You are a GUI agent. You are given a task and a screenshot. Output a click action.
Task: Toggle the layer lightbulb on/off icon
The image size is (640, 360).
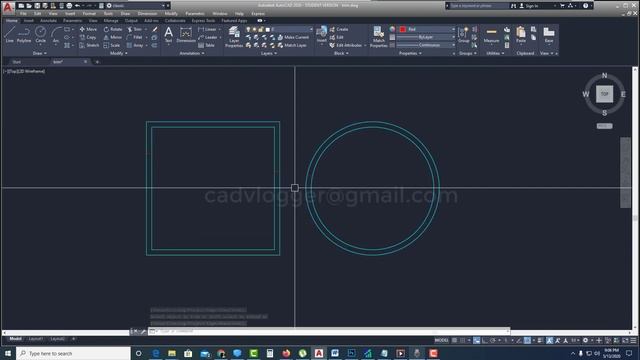click(248, 29)
